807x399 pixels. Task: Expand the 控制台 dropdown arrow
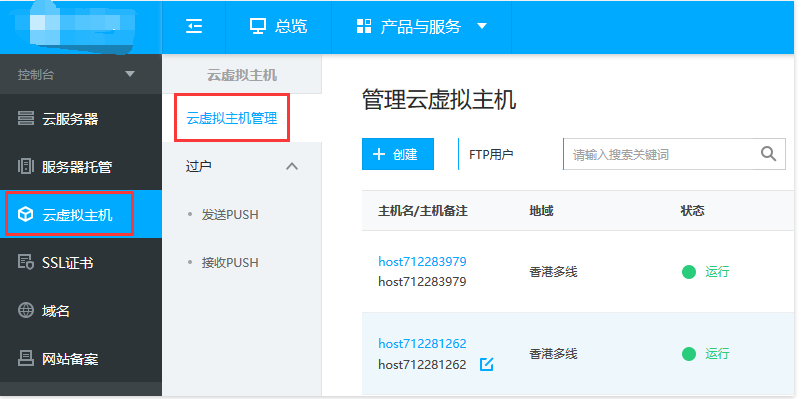(130, 75)
